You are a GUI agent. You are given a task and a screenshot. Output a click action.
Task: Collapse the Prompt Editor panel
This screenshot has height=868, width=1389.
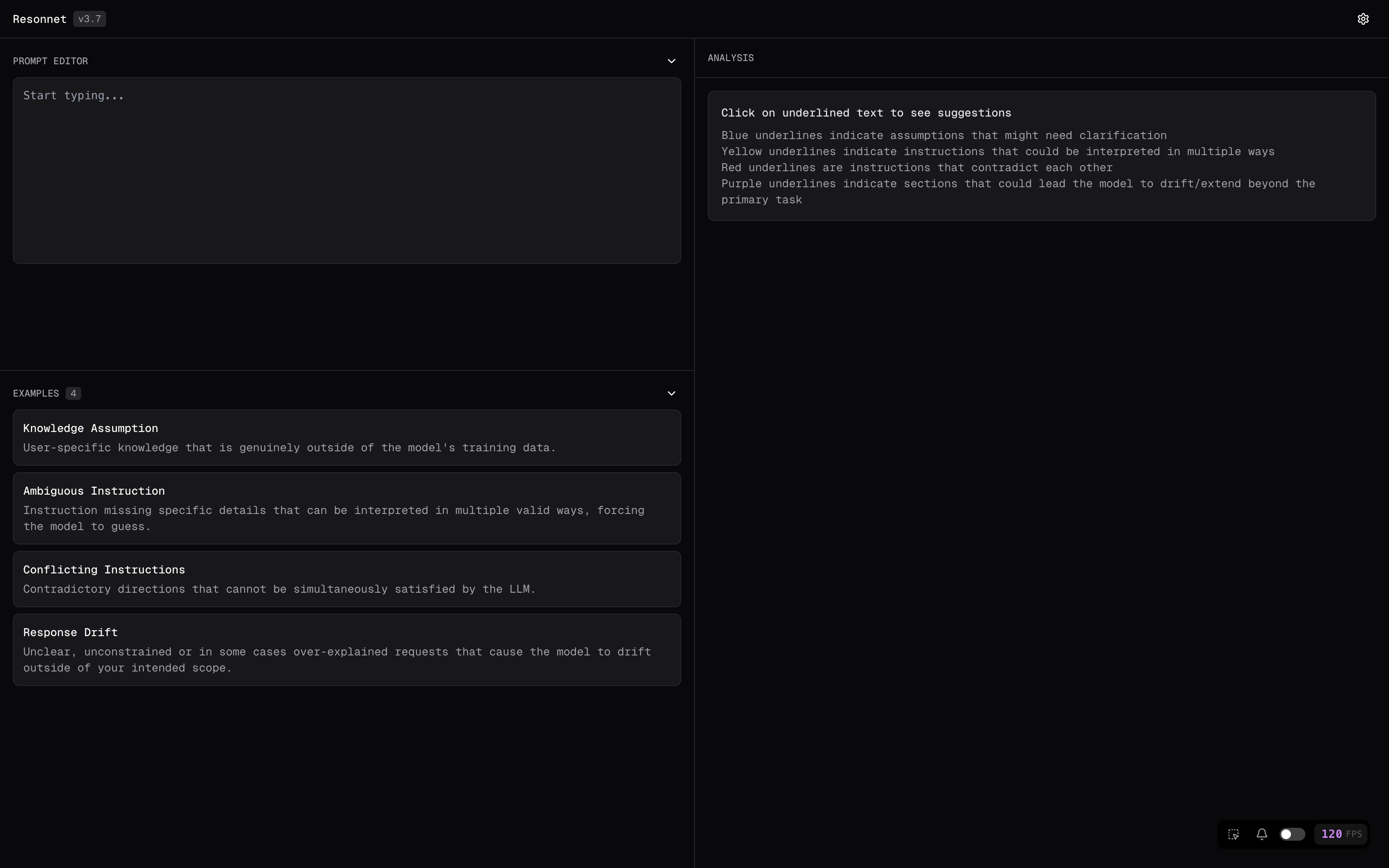pyautogui.click(x=671, y=61)
